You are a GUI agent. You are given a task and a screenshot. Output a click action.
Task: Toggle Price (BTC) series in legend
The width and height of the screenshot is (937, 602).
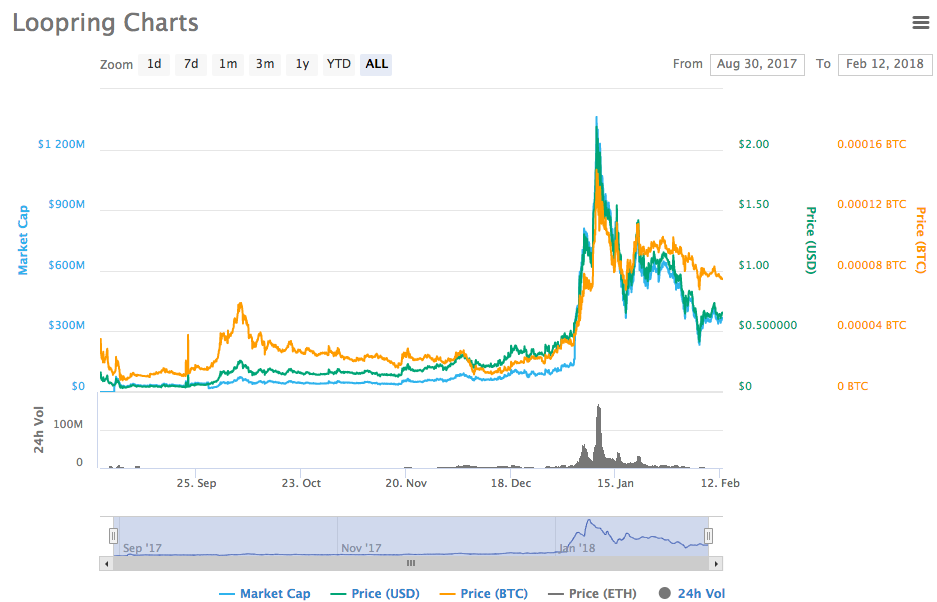[483, 594]
